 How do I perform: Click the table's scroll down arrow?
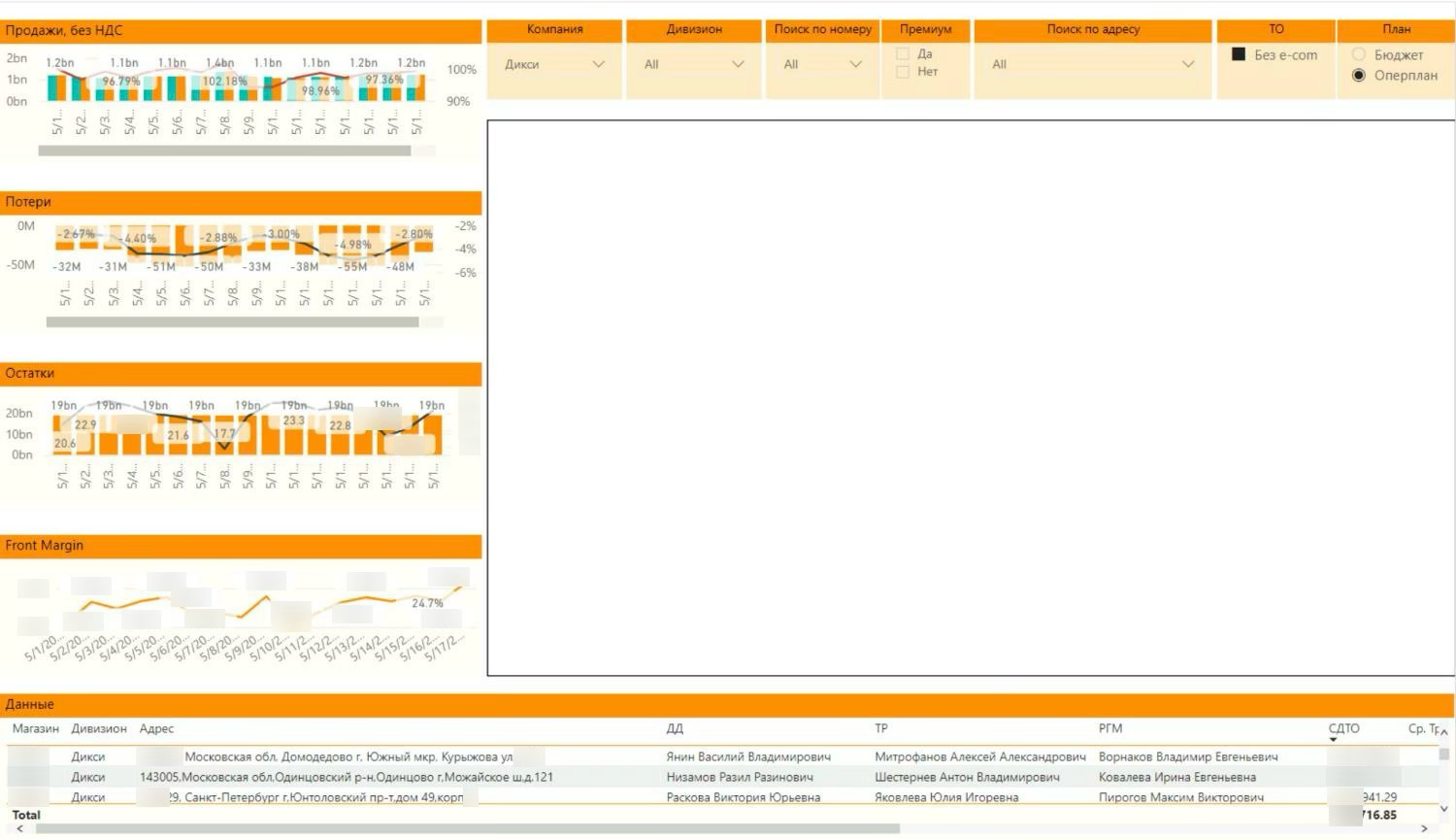click(1444, 808)
